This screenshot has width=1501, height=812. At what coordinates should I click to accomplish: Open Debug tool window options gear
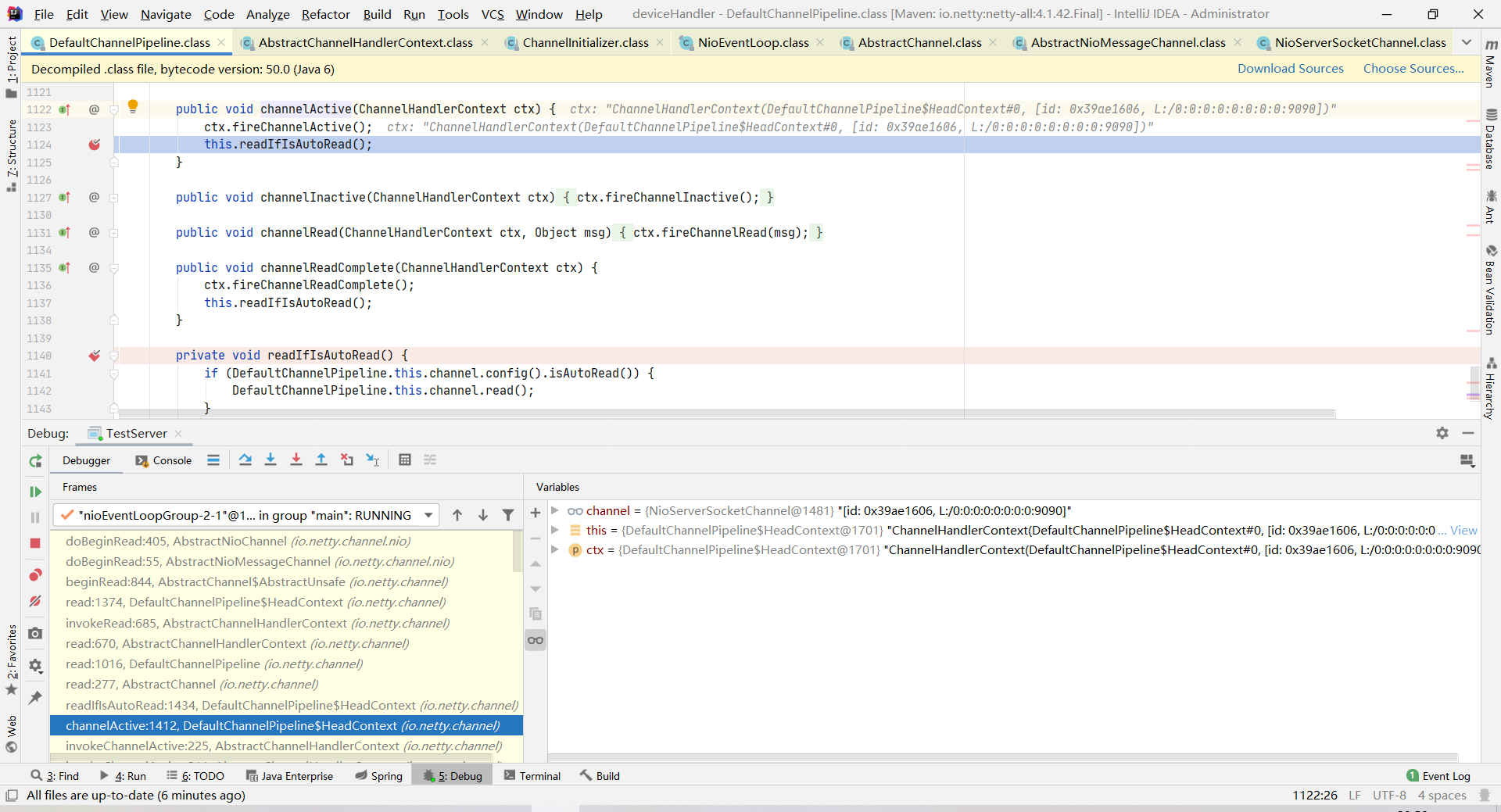click(x=1442, y=433)
